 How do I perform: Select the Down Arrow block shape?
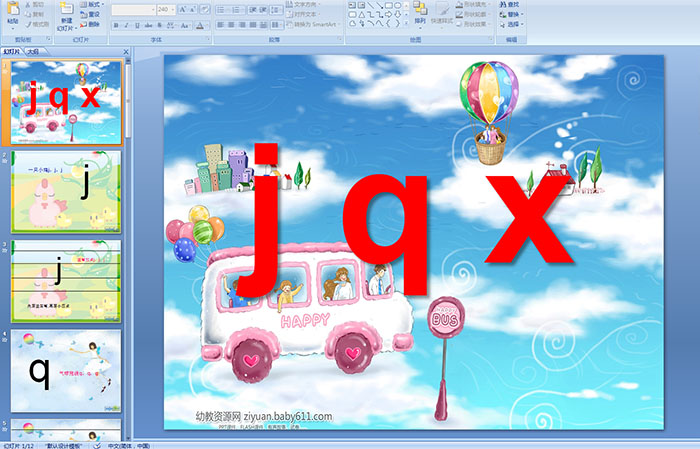tap(398, 15)
